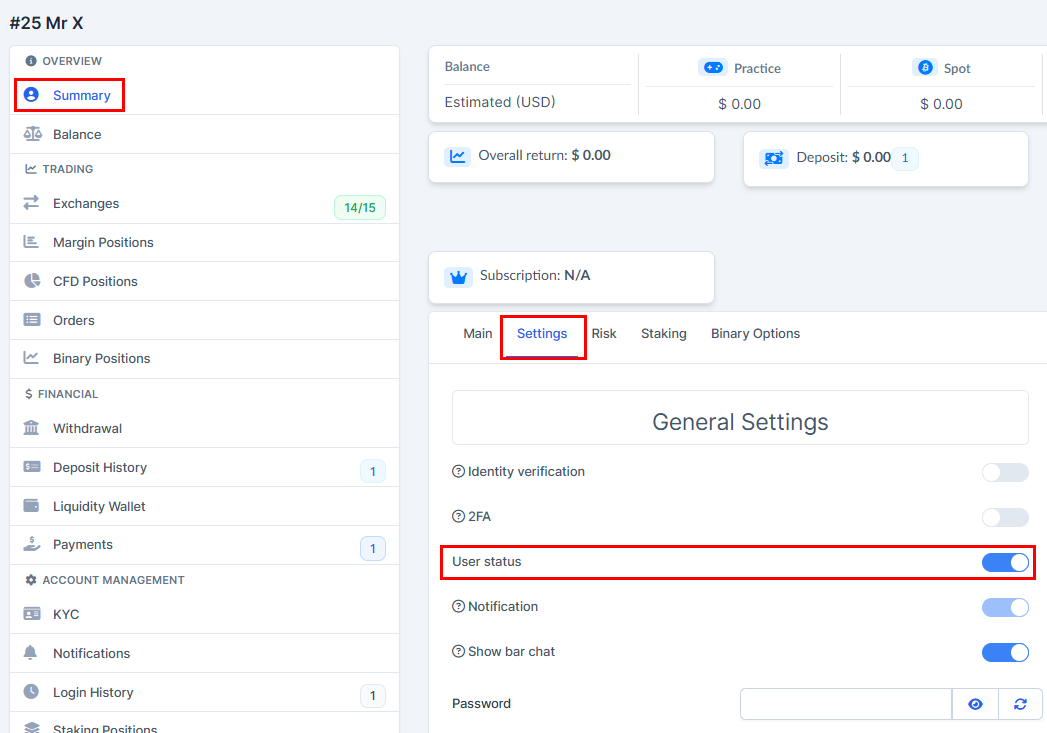This screenshot has width=1047, height=733.
Task: Click into the Password input field
Action: click(845, 704)
